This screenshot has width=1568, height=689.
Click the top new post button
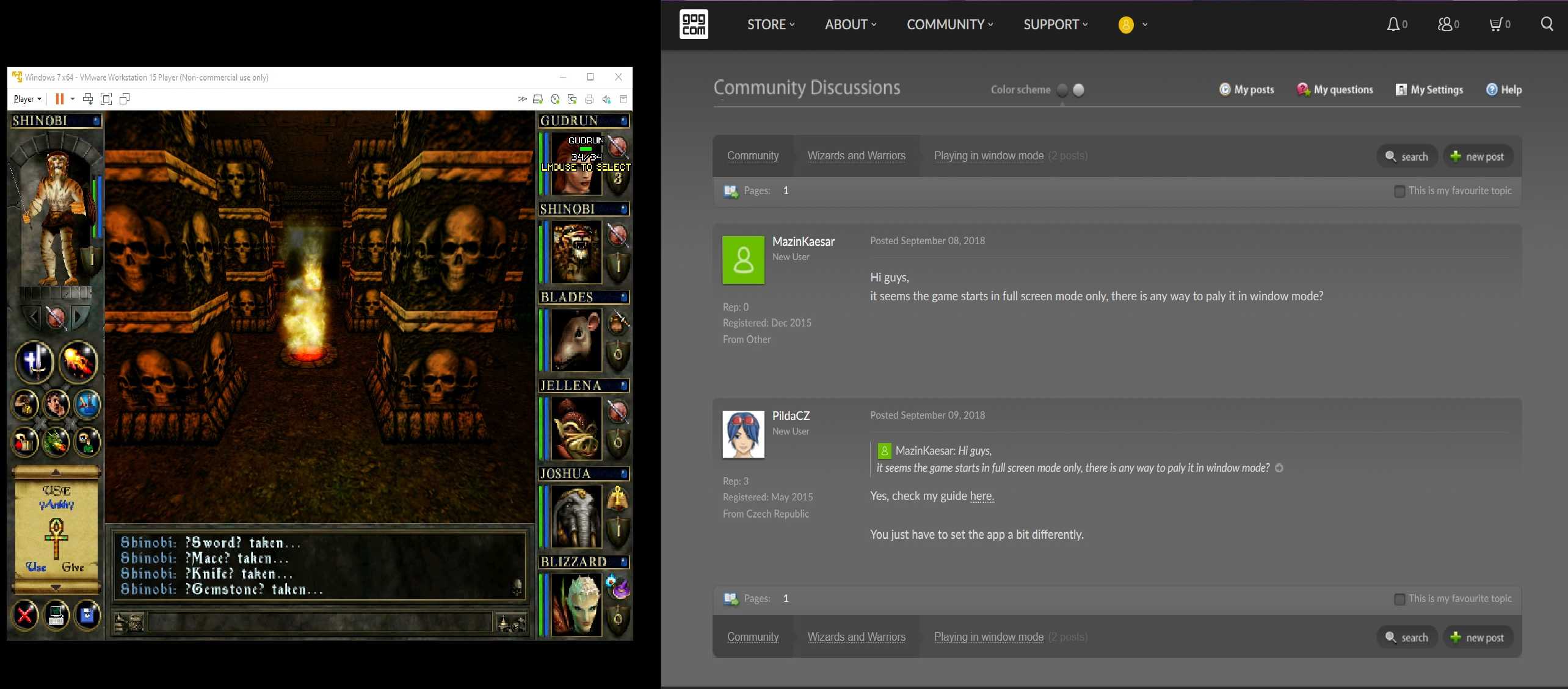pos(1478,156)
